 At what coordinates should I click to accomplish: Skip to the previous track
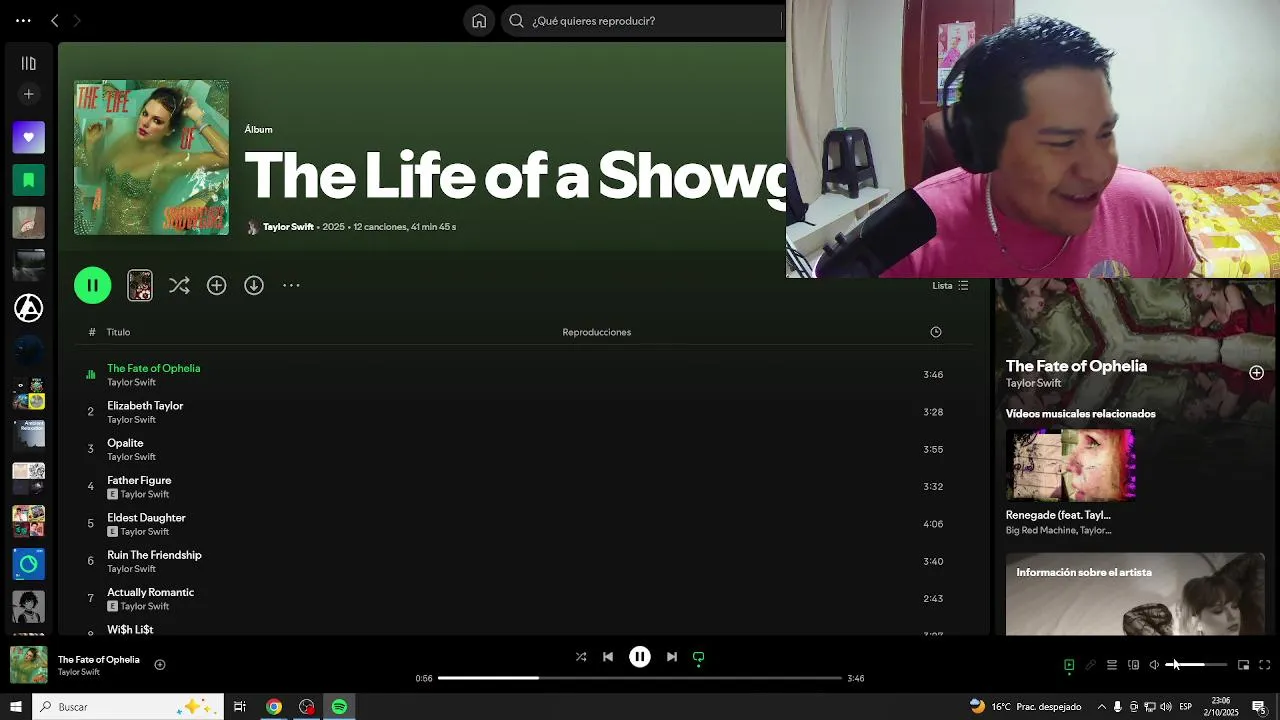pyautogui.click(x=608, y=657)
